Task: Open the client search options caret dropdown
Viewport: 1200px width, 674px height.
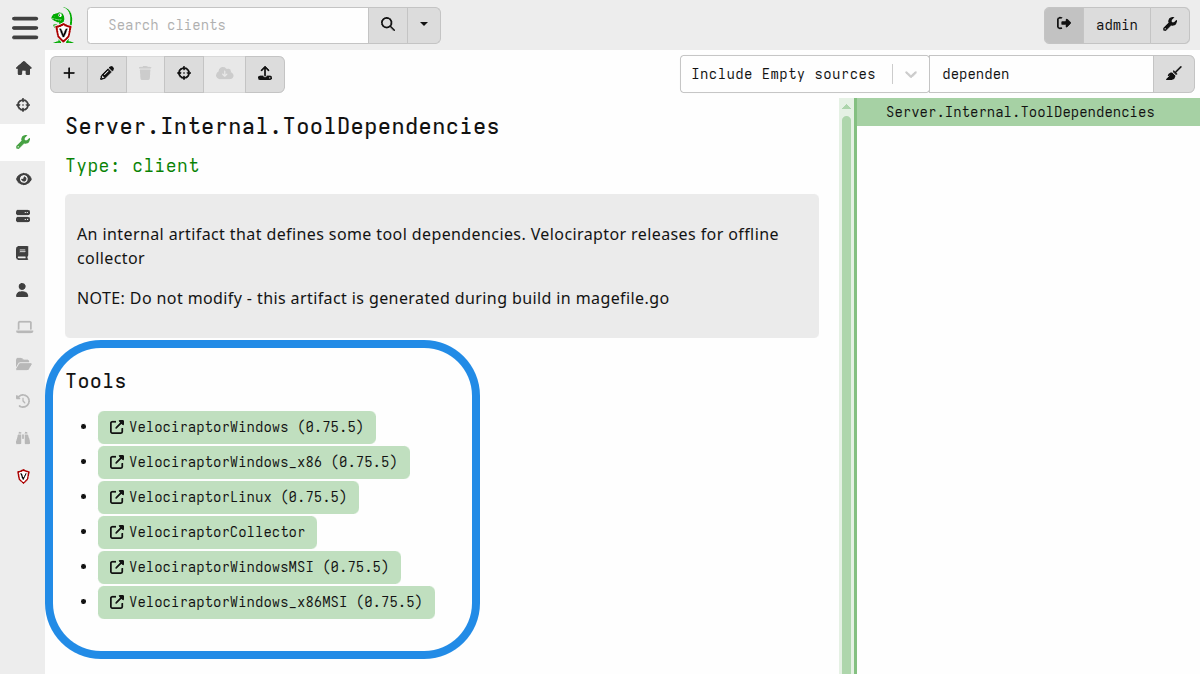Action: tap(424, 25)
